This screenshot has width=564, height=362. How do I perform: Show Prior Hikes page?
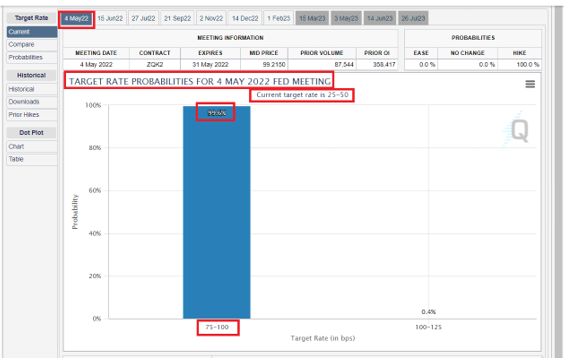[32, 115]
